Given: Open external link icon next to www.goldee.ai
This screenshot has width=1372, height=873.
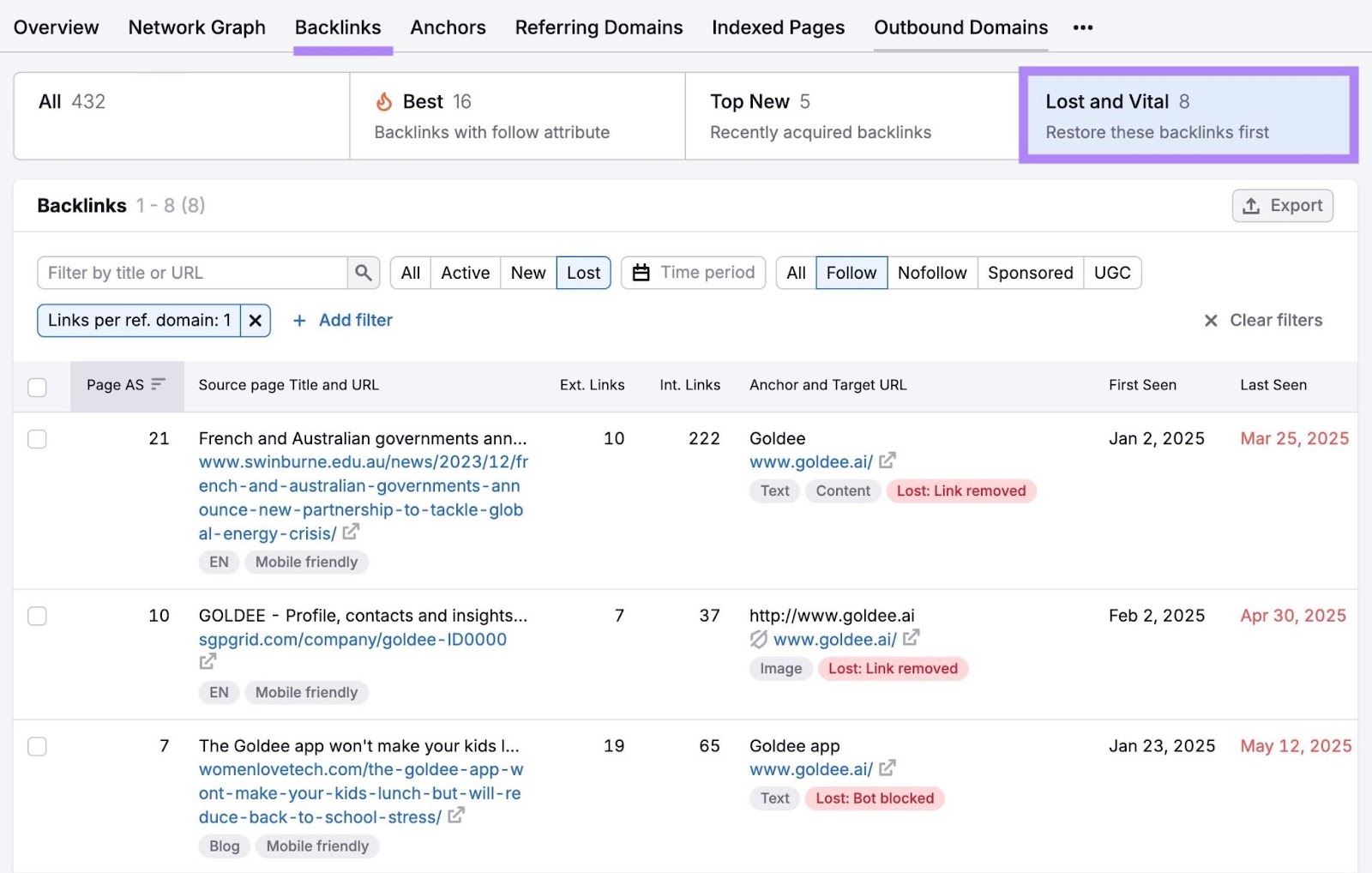Looking at the screenshot, I should (888, 461).
